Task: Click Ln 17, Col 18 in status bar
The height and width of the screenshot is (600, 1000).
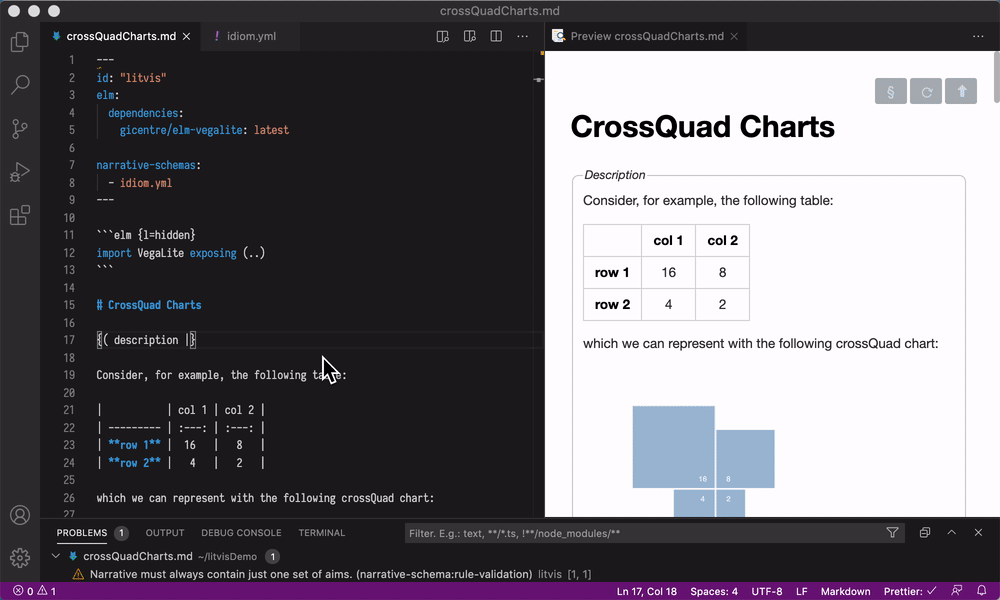Action: click(647, 591)
